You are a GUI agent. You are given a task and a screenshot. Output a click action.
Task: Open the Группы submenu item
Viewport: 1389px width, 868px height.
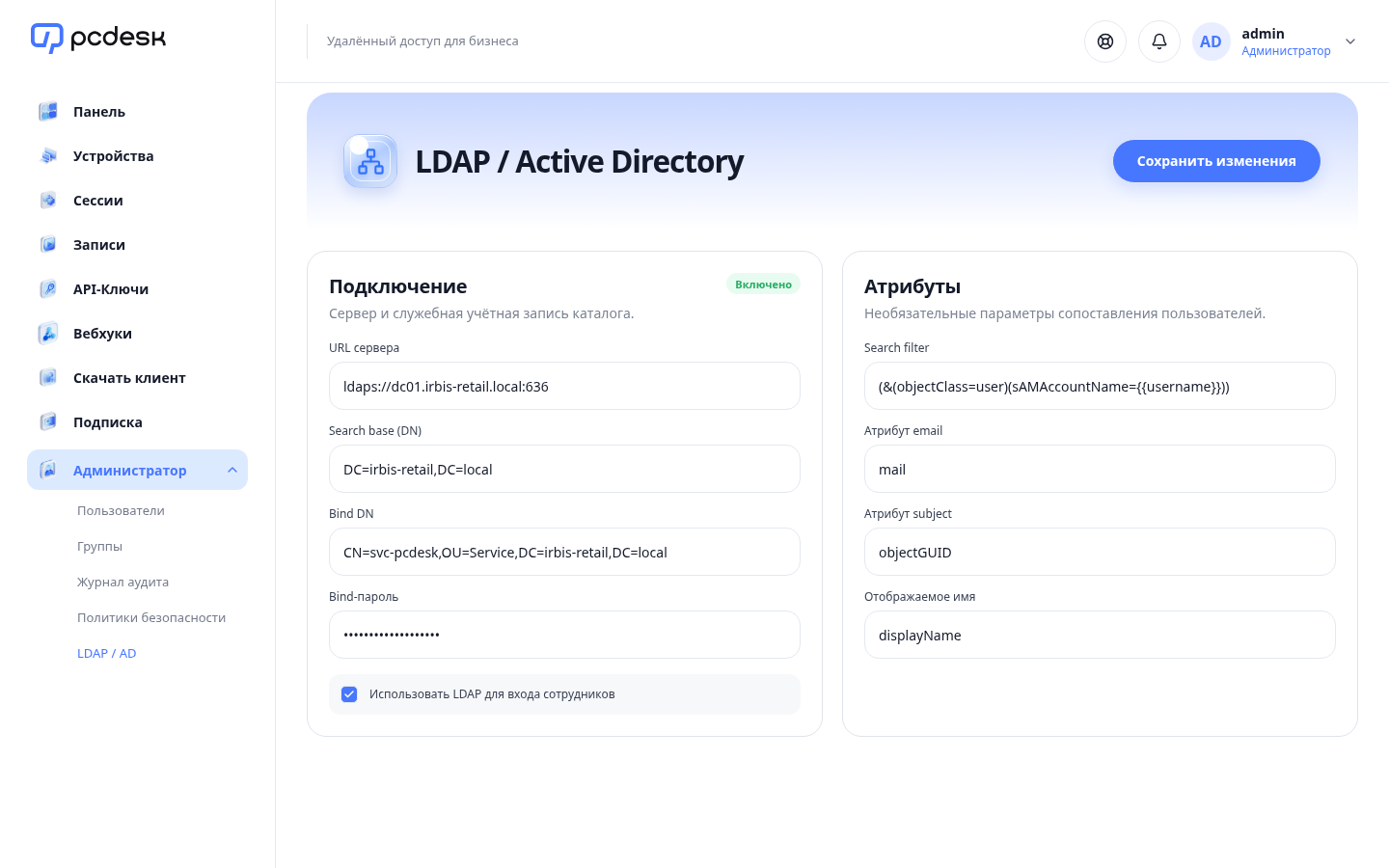tap(99, 547)
